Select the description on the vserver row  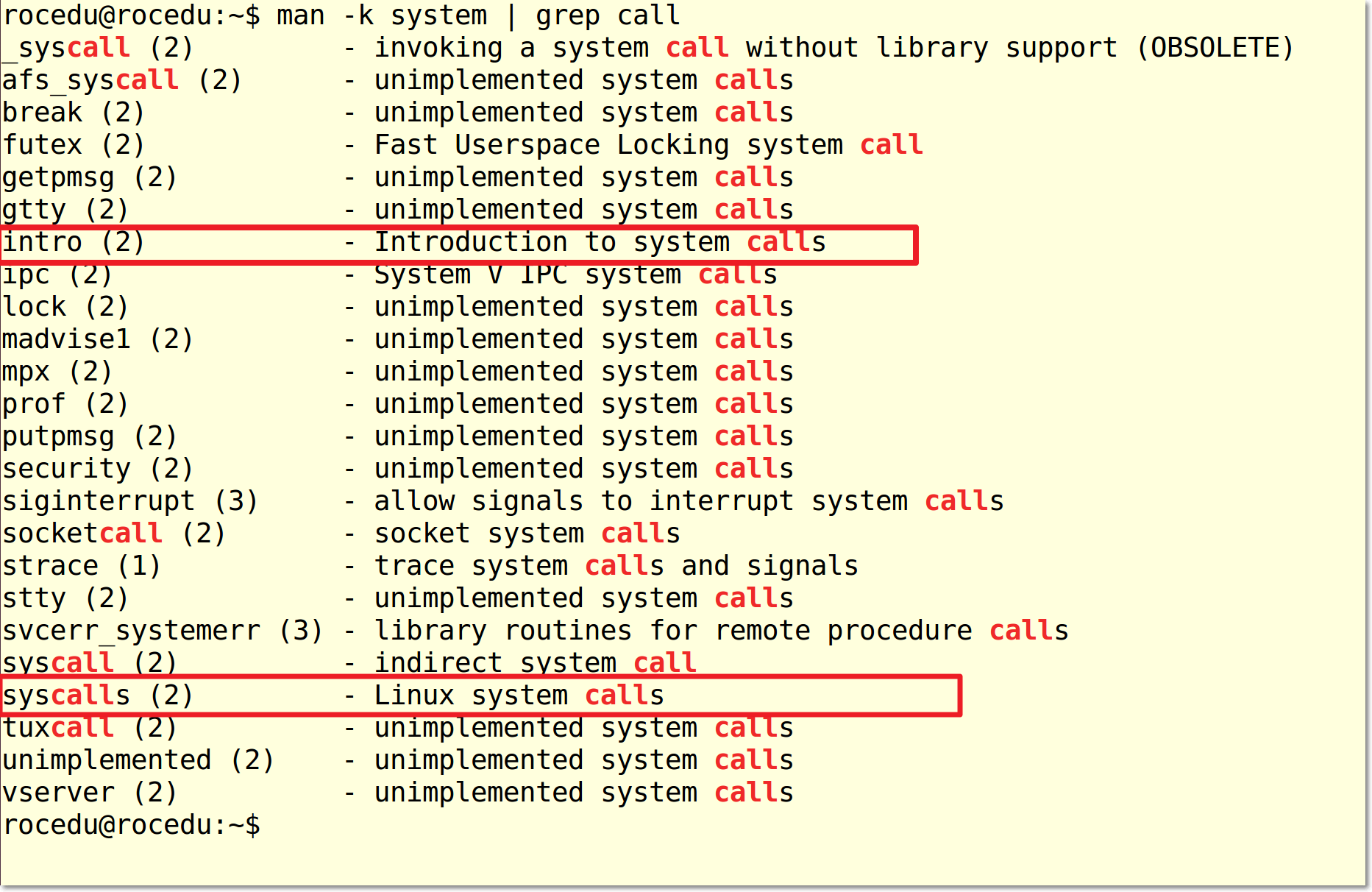pyautogui.click(x=584, y=793)
